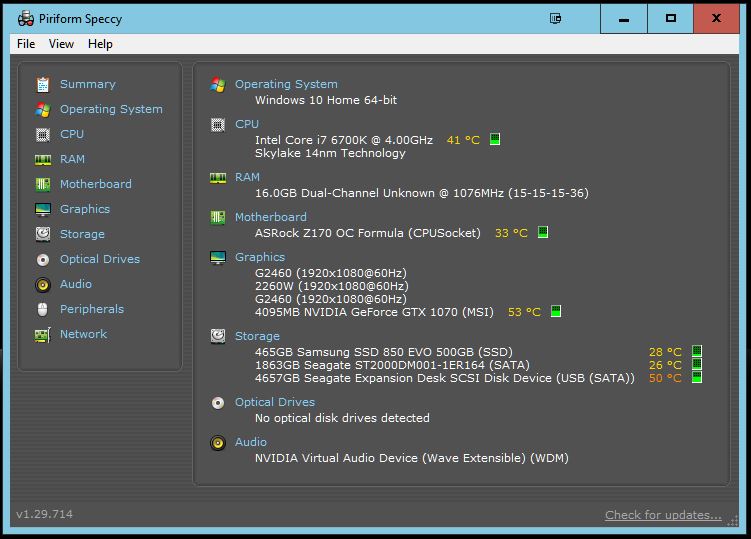The image size is (751, 539).
Task: Click the NVIDIA GeForce GTX 1070 line
Action: pos(374,312)
